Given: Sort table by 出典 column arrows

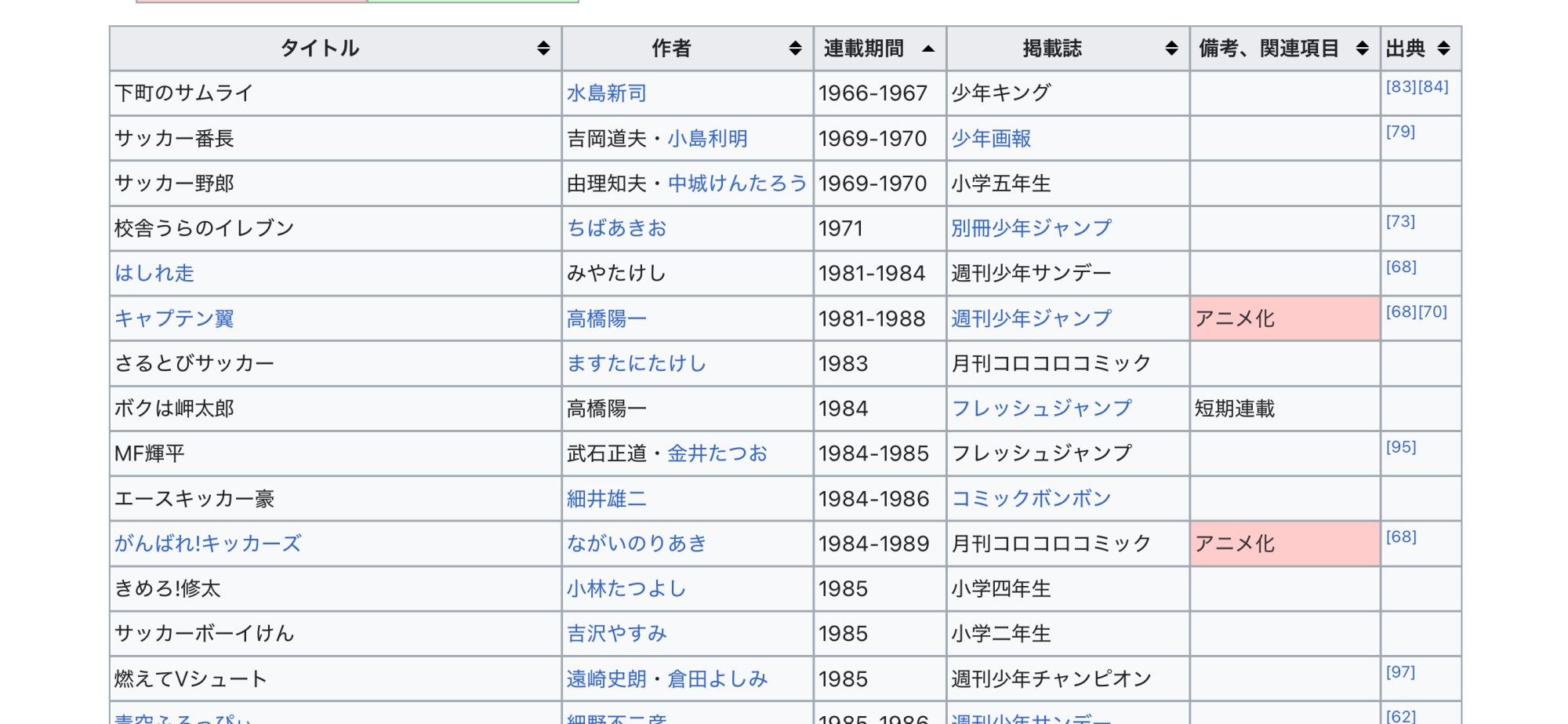Looking at the screenshot, I should [x=1443, y=49].
